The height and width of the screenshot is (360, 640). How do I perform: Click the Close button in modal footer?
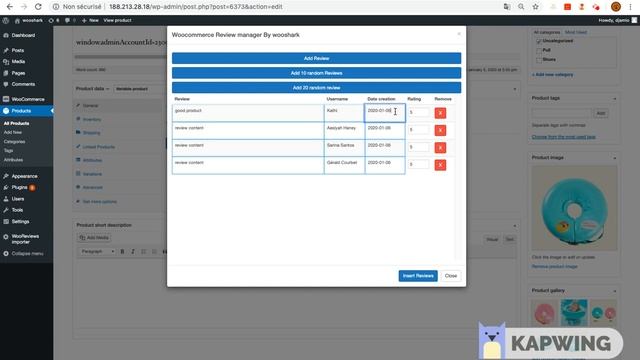click(451, 276)
